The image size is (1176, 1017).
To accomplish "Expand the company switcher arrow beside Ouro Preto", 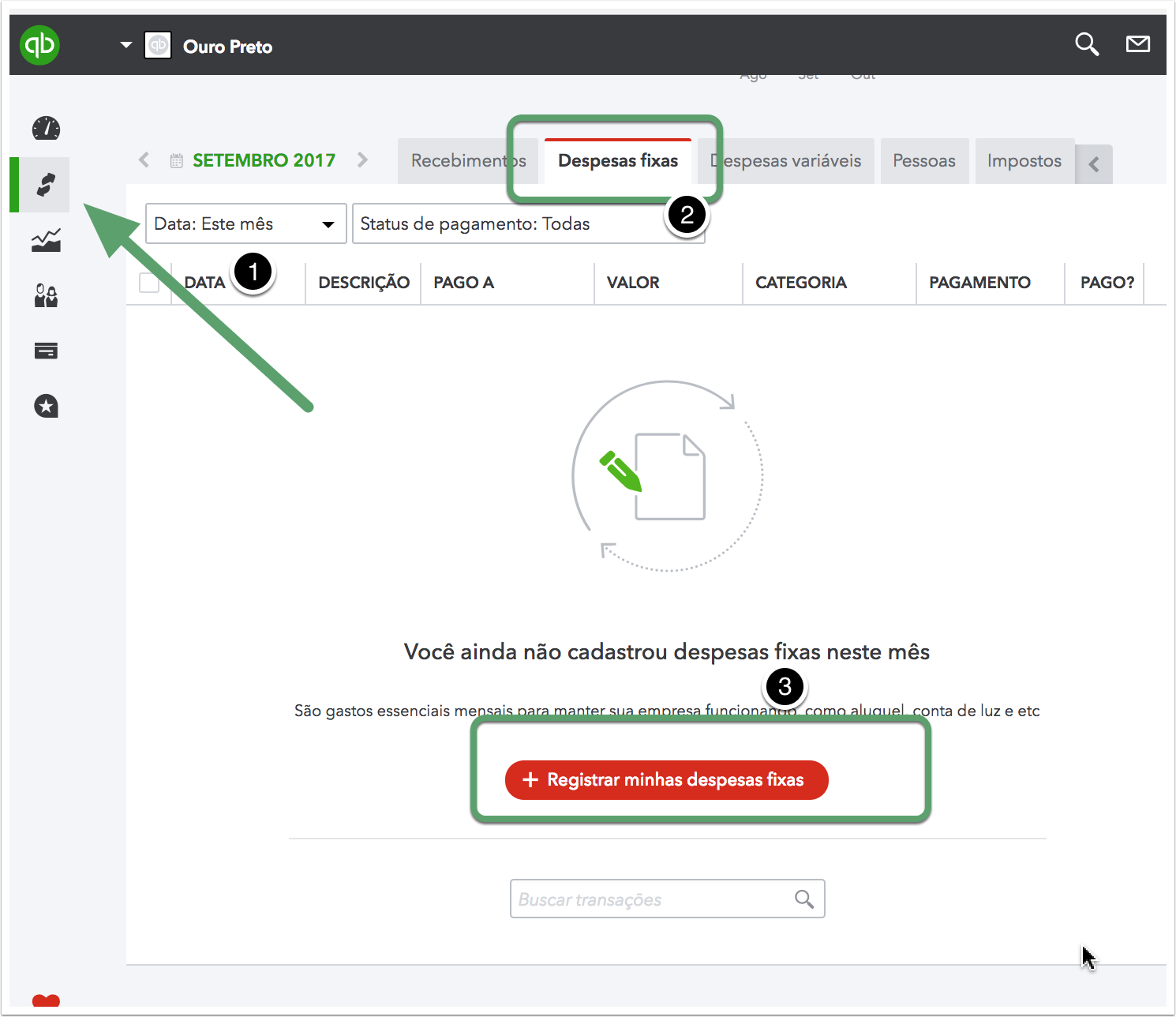I will click(x=126, y=45).
